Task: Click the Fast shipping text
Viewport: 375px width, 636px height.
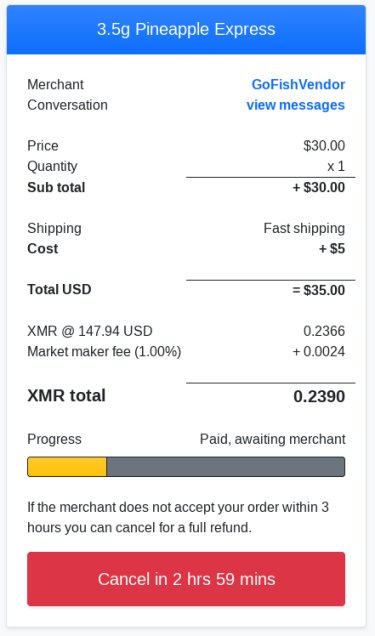Action: coord(304,228)
